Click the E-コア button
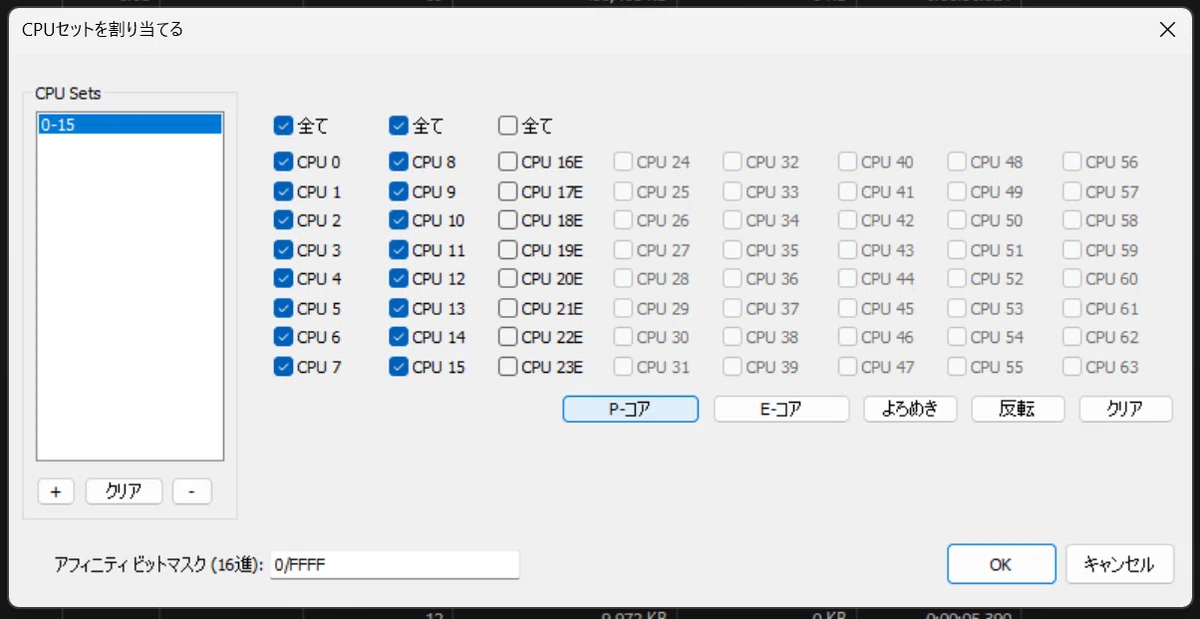The height and width of the screenshot is (619, 1200). click(781, 408)
